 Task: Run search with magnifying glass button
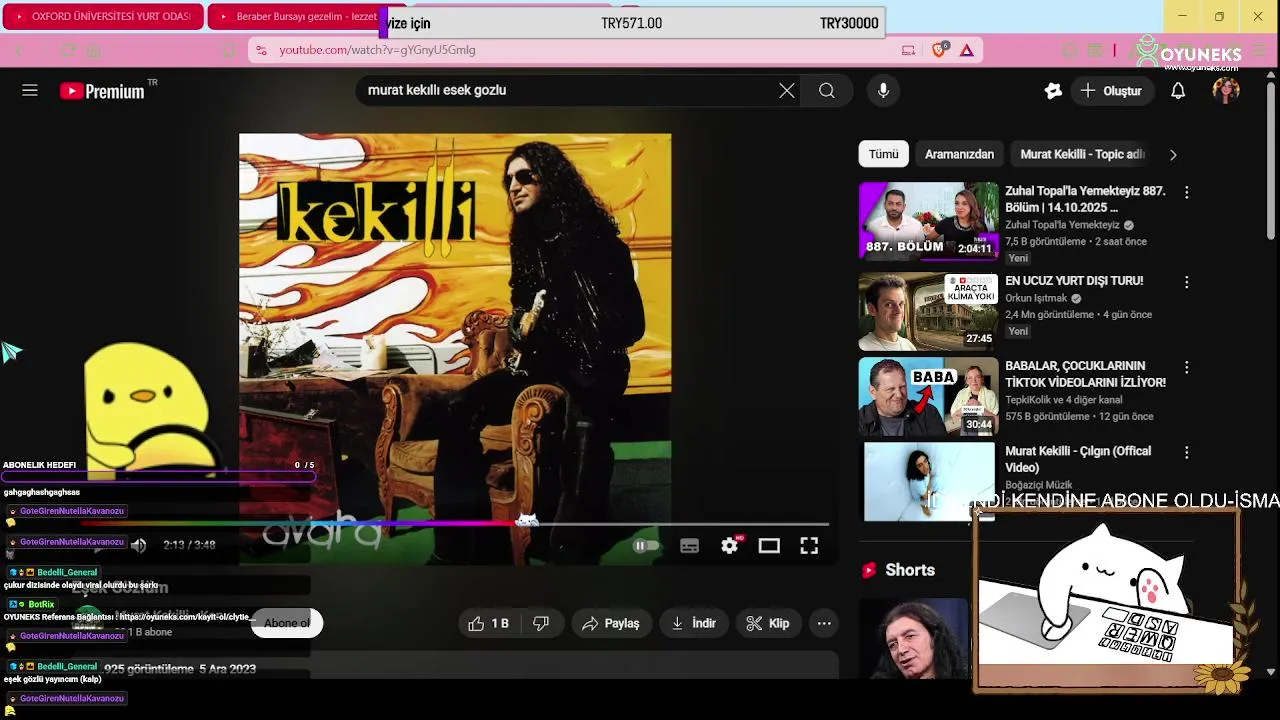point(827,91)
